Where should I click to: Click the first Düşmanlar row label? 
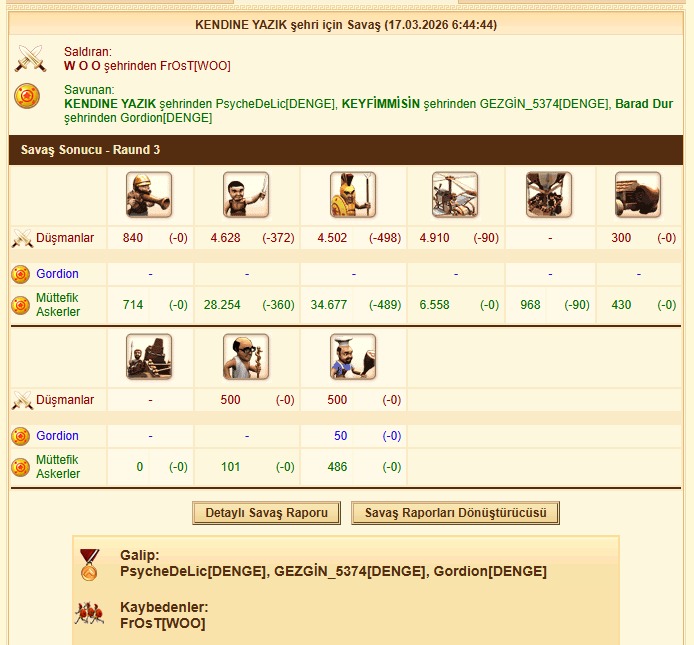pos(65,238)
